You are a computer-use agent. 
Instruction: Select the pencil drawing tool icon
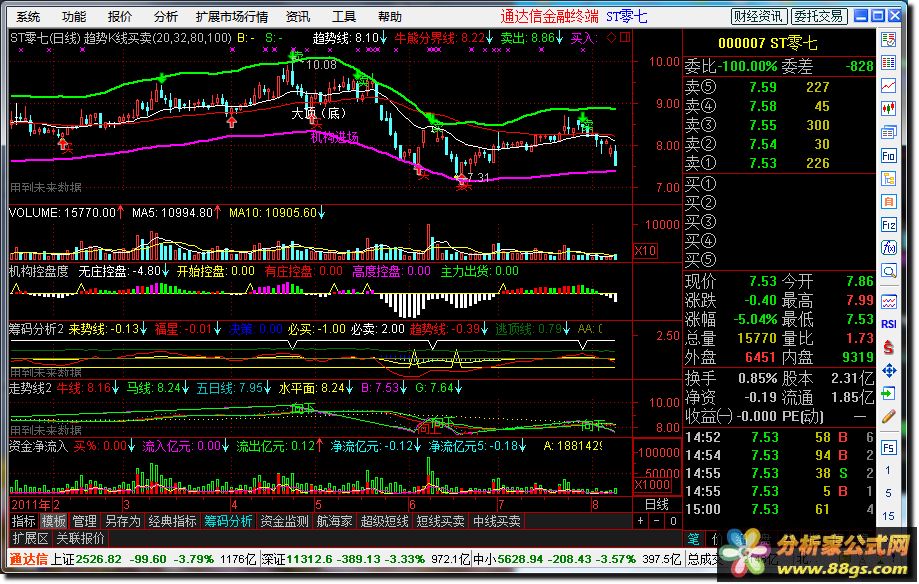coord(889,416)
